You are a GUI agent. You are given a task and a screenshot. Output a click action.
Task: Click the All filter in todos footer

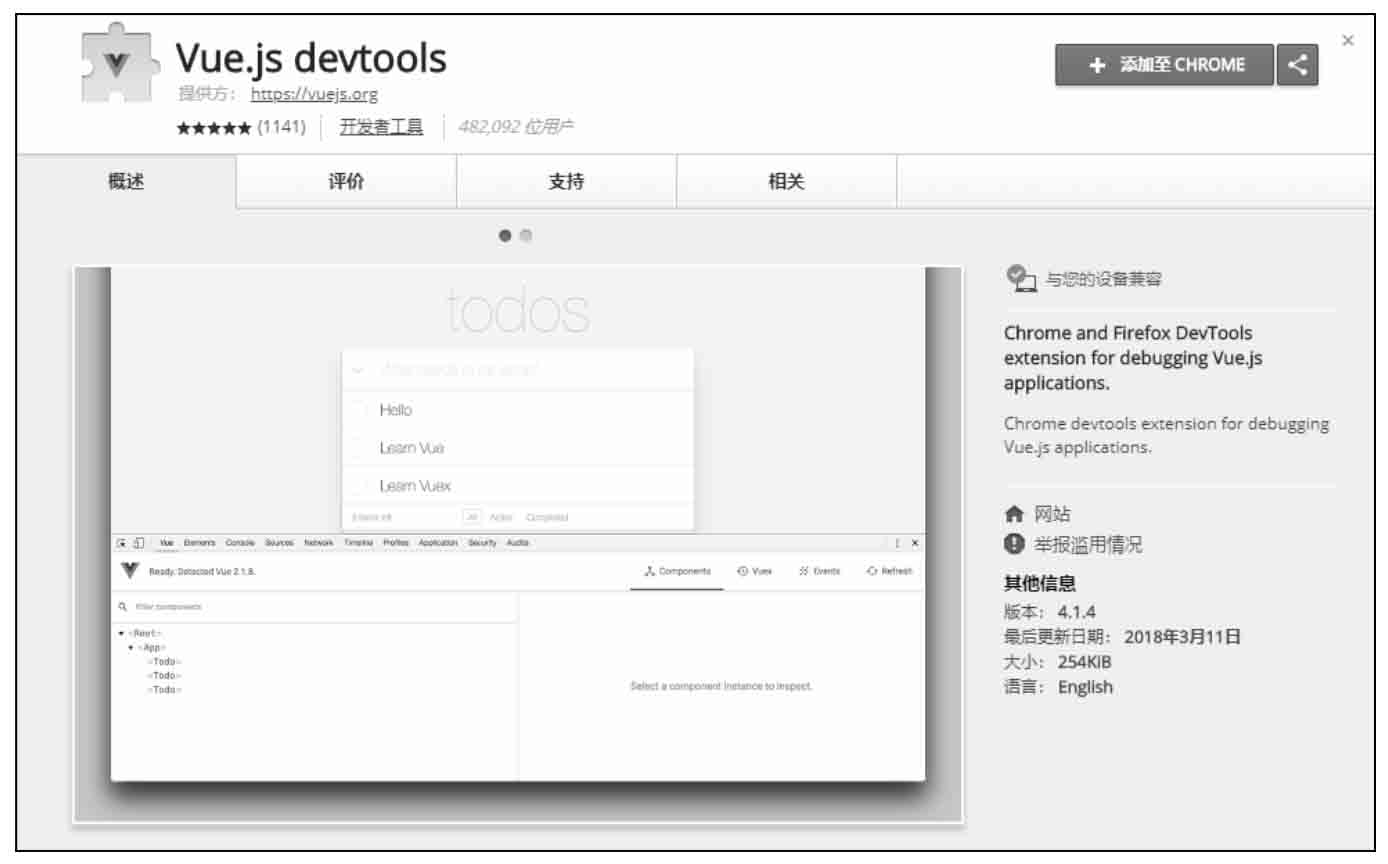pyautogui.click(x=472, y=517)
